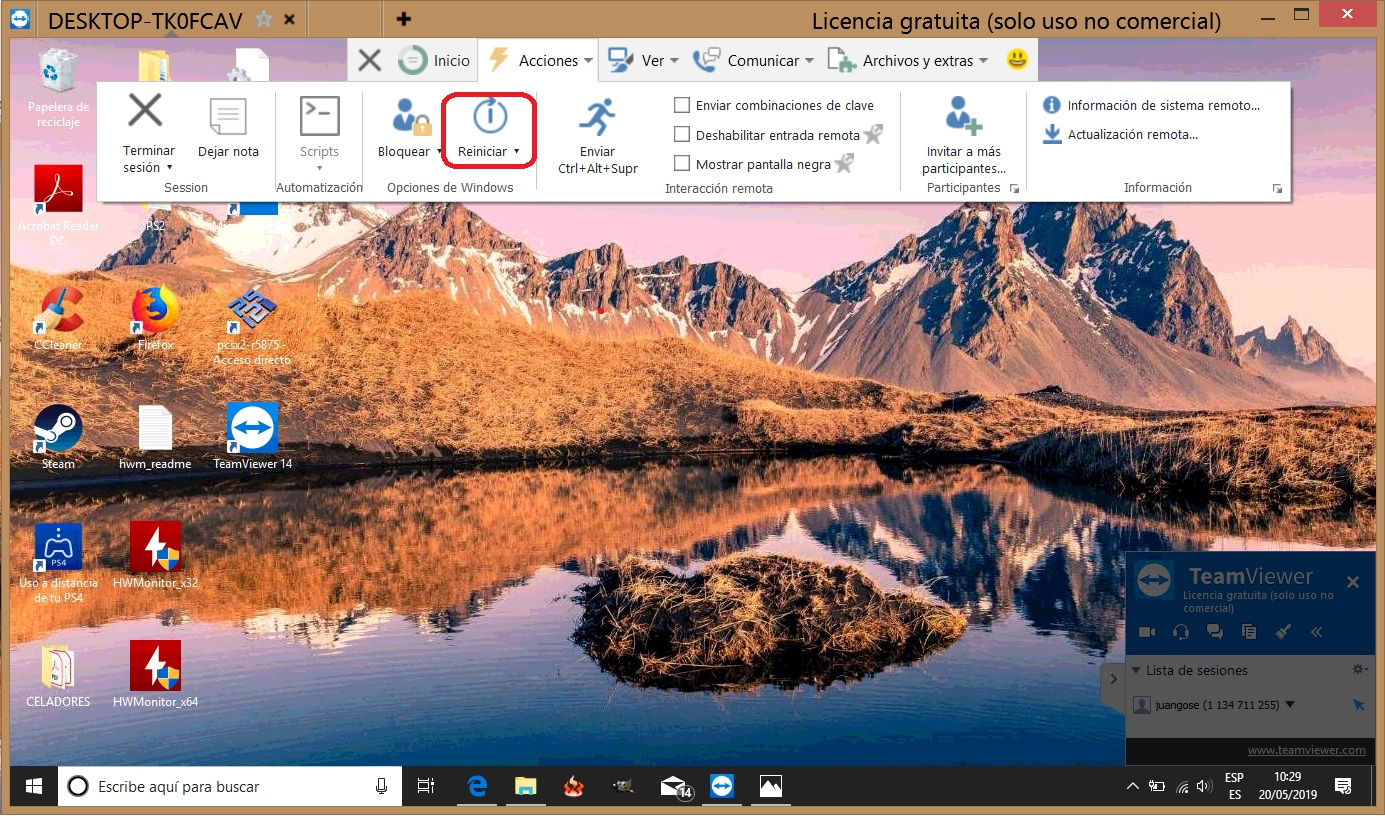This screenshot has width=1385, height=818.
Task: Click the file transfer icon in TeamViewer panel
Action: click(x=1249, y=632)
